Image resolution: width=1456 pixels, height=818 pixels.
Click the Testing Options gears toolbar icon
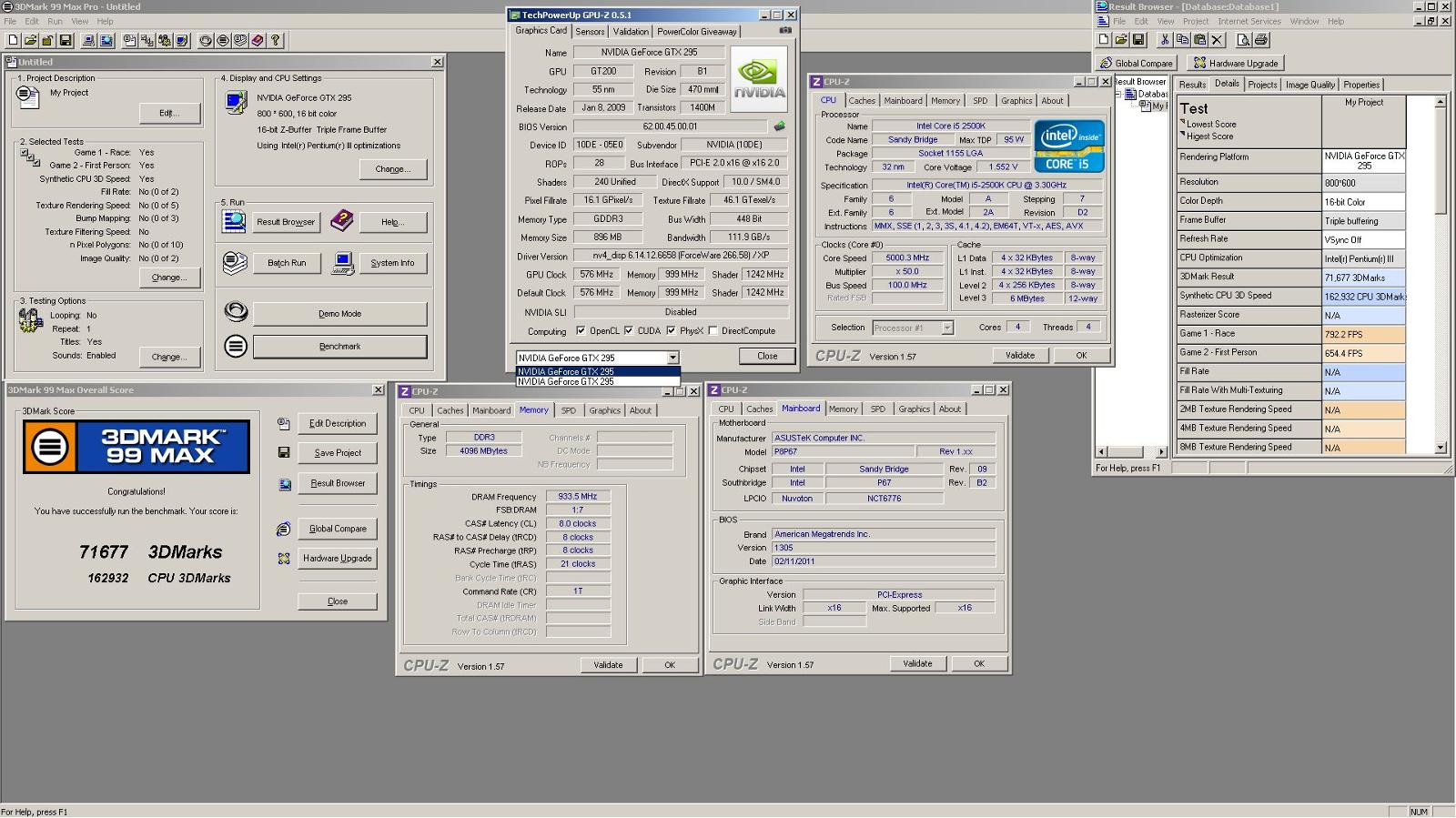[165, 40]
